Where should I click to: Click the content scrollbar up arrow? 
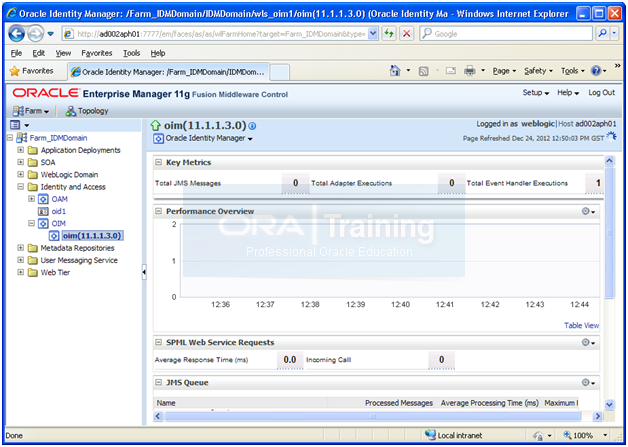(x=609, y=161)
